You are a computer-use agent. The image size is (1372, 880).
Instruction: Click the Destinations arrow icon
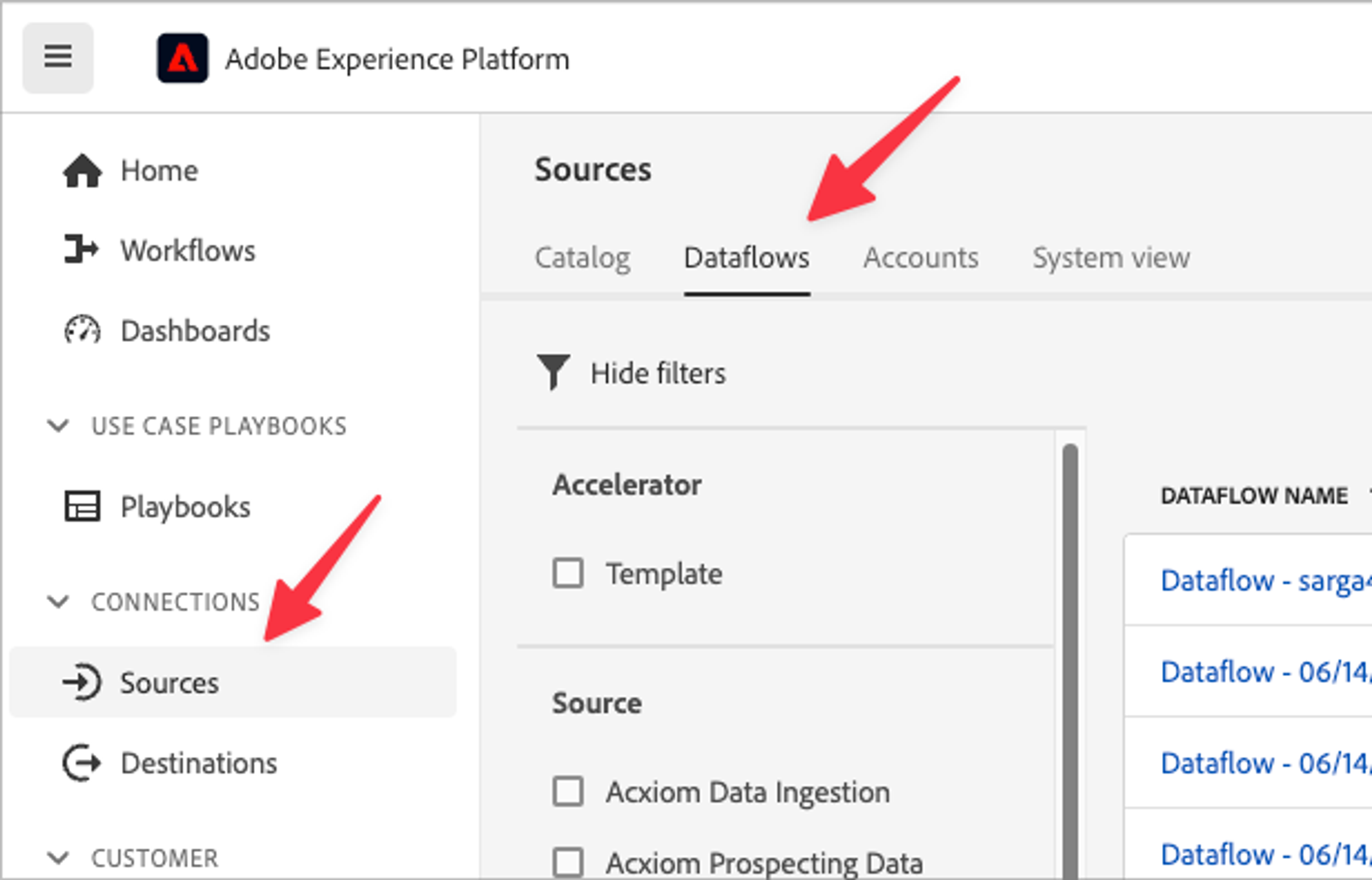[82, 763]
